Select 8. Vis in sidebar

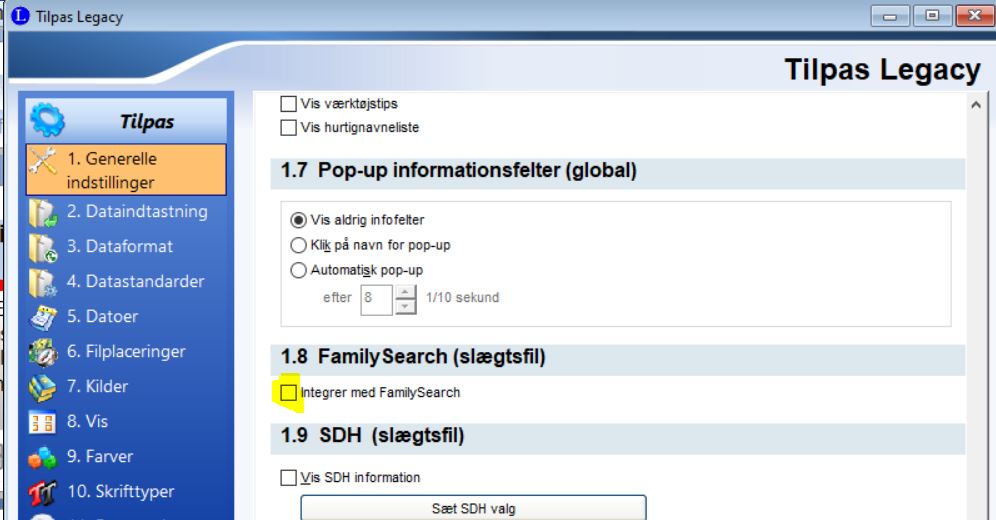[126, 422]
